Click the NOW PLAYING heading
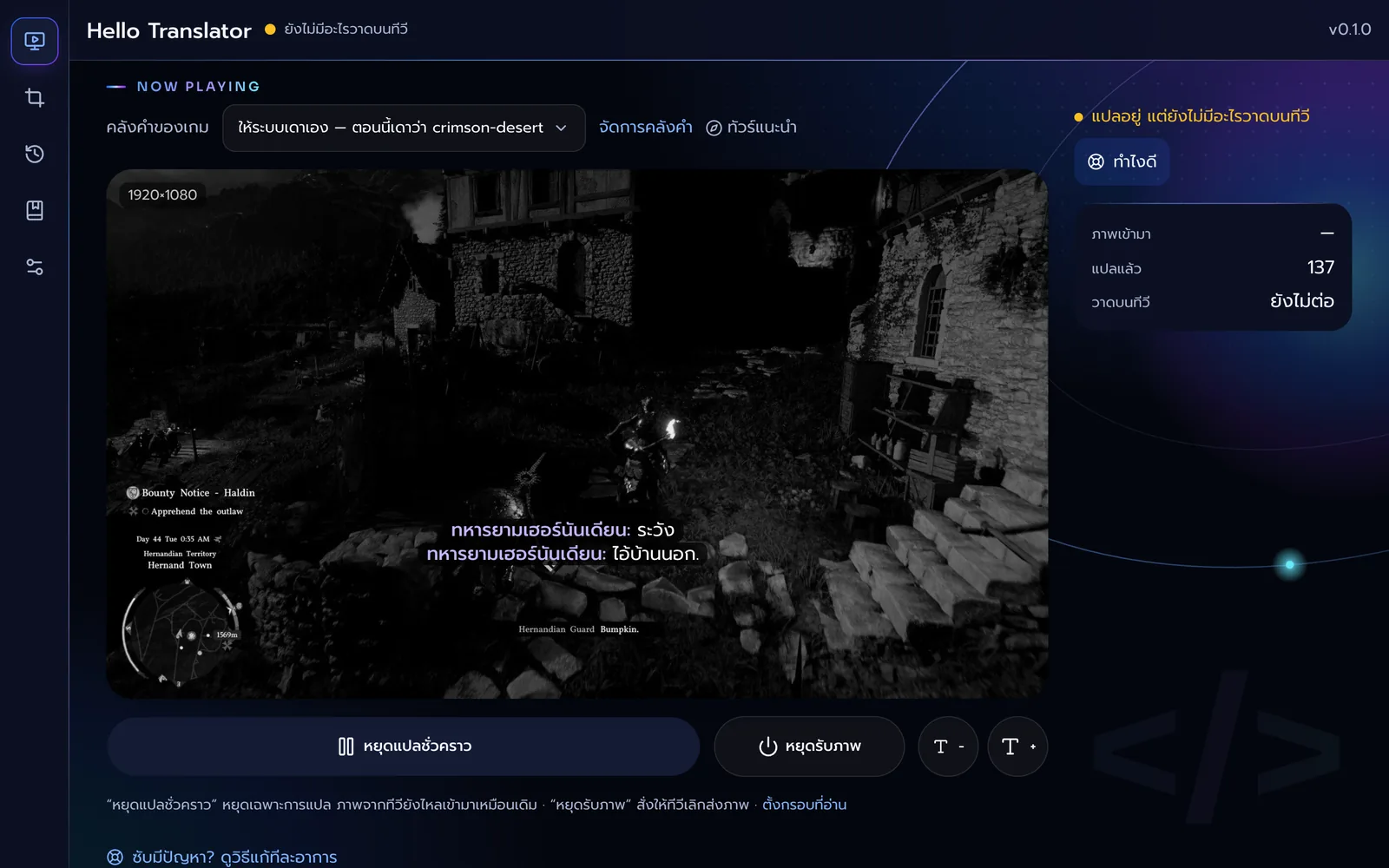Image resolution: width=1389 pixels, height=868 pixels. point(198,87)
